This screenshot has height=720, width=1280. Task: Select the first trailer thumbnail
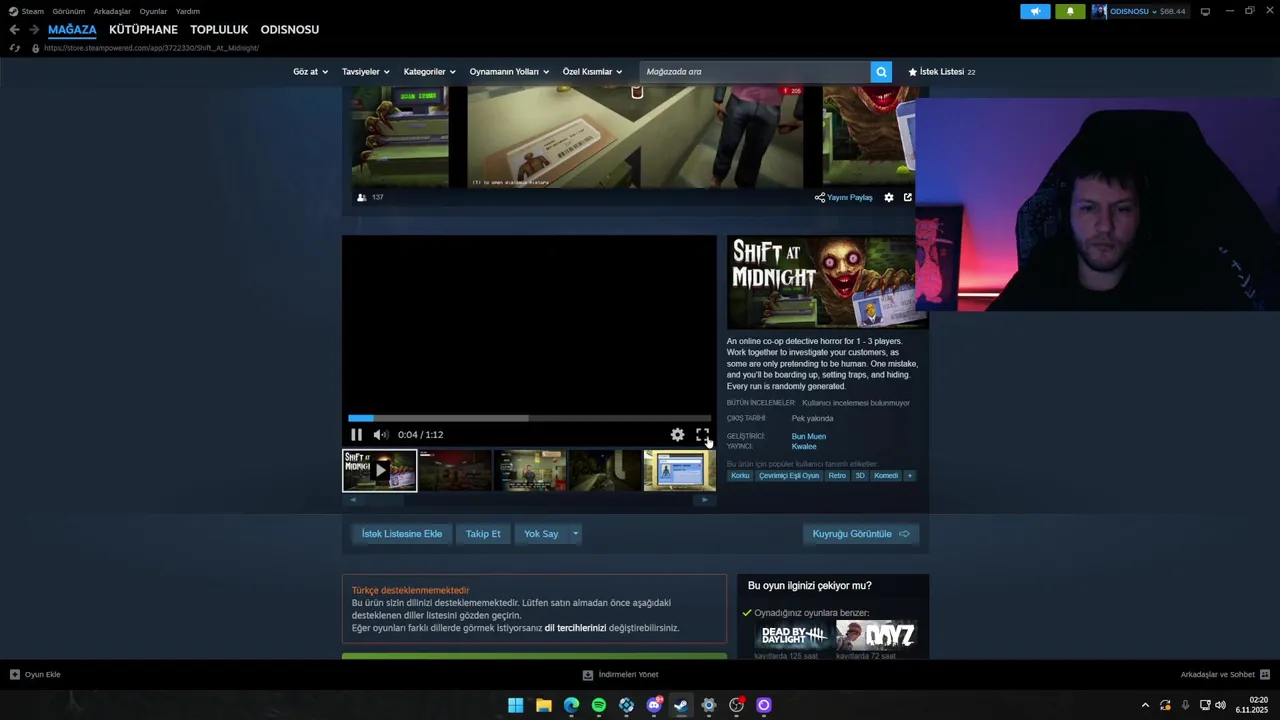point(380,470)
